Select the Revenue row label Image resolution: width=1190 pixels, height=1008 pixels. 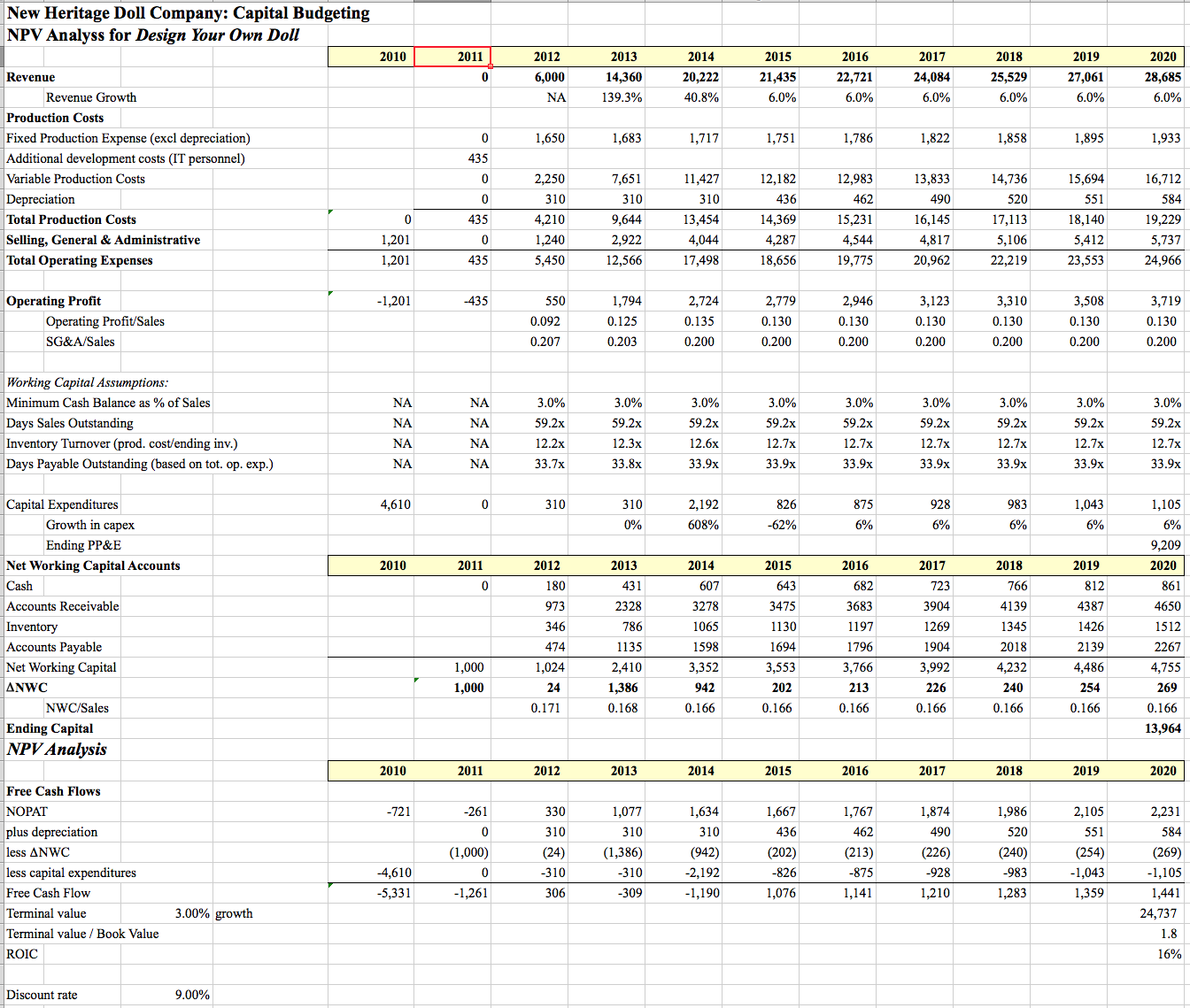pyautogui.click(x=31, y=77)
